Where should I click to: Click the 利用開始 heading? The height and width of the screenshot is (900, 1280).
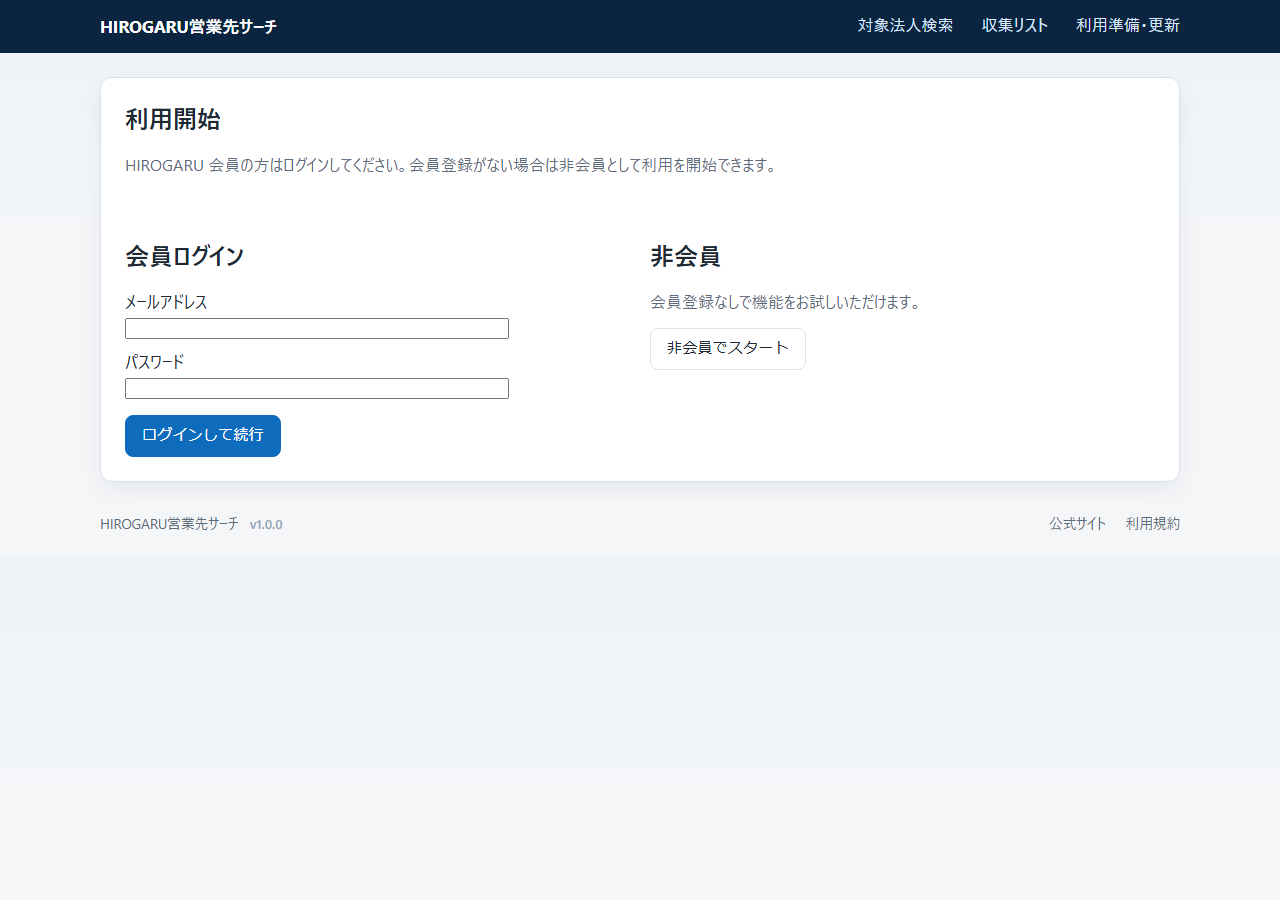click(173, 120)
